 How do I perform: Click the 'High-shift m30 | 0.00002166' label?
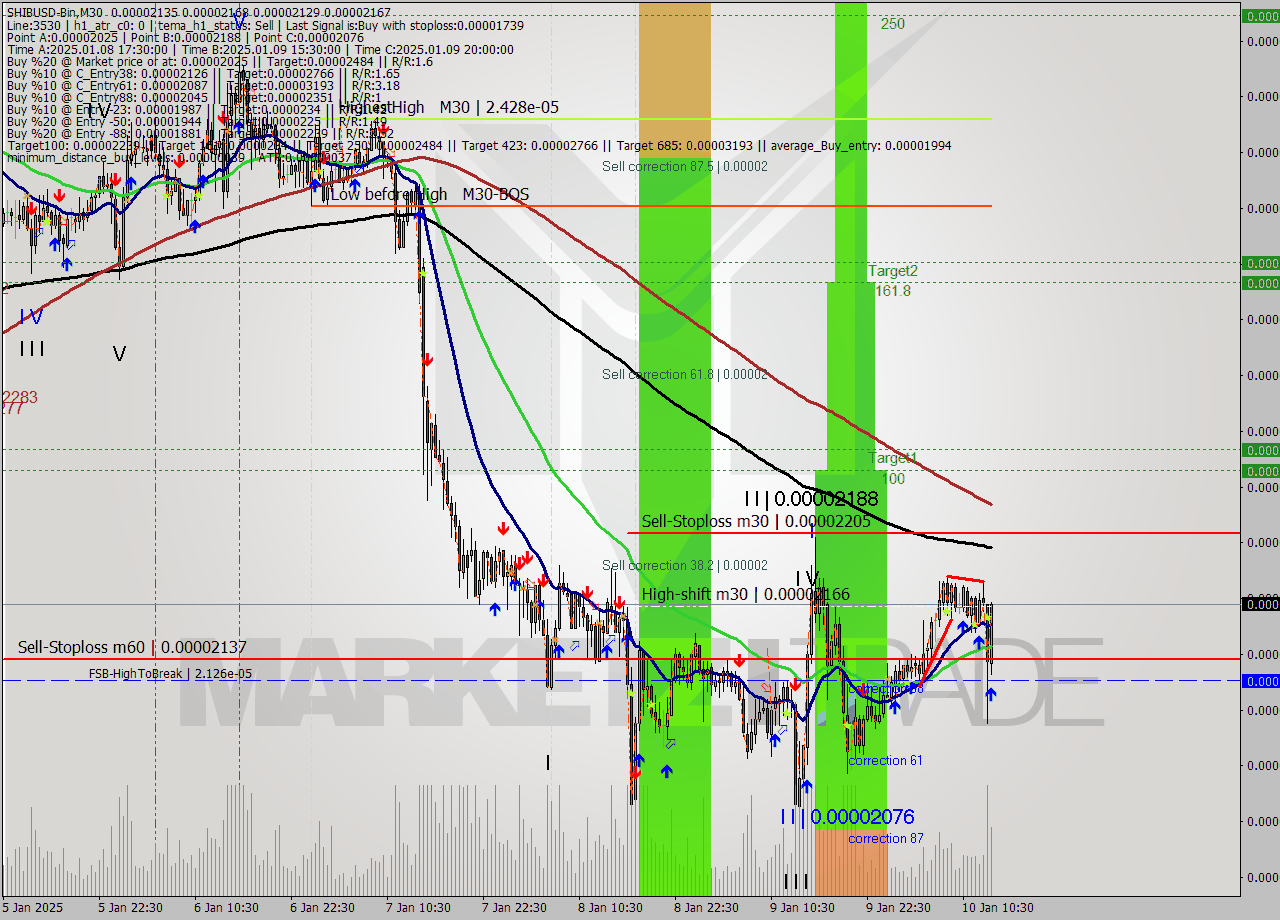(x=746, y=594)
